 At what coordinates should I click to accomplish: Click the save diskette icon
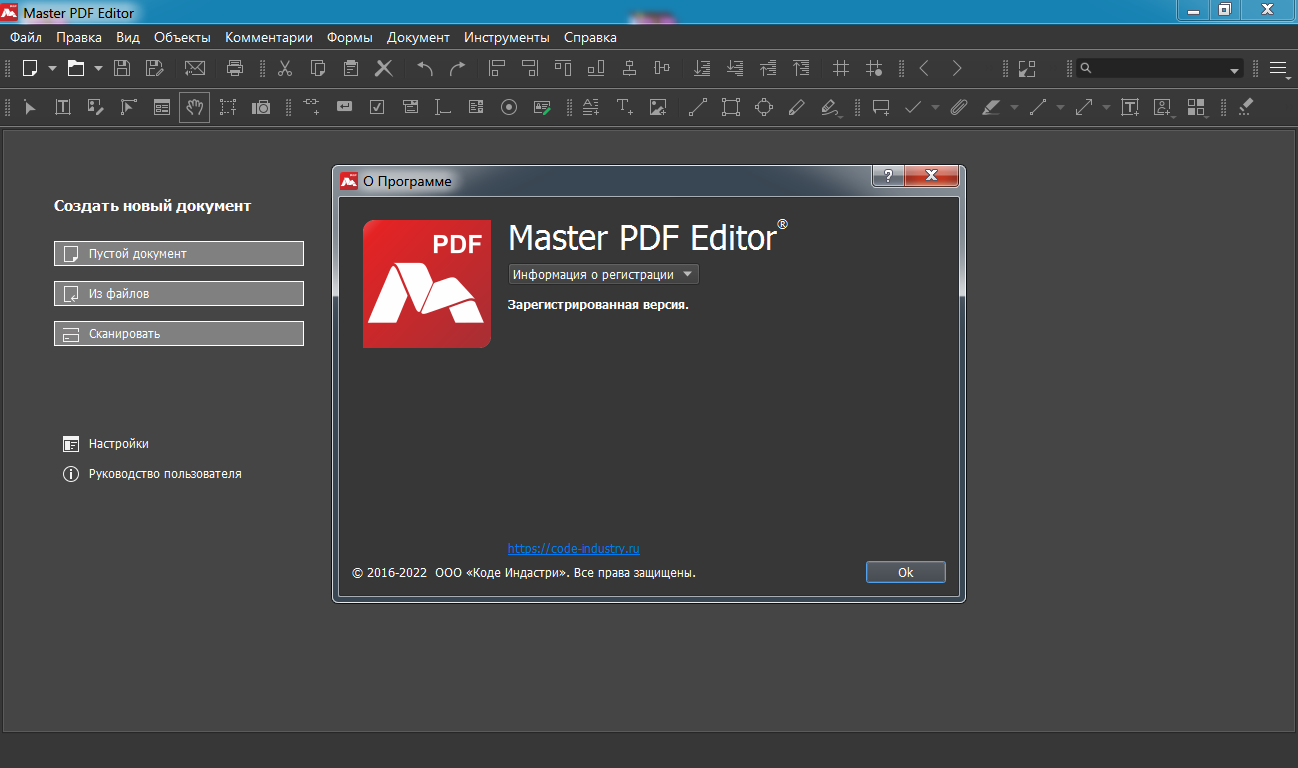point(122,68)
